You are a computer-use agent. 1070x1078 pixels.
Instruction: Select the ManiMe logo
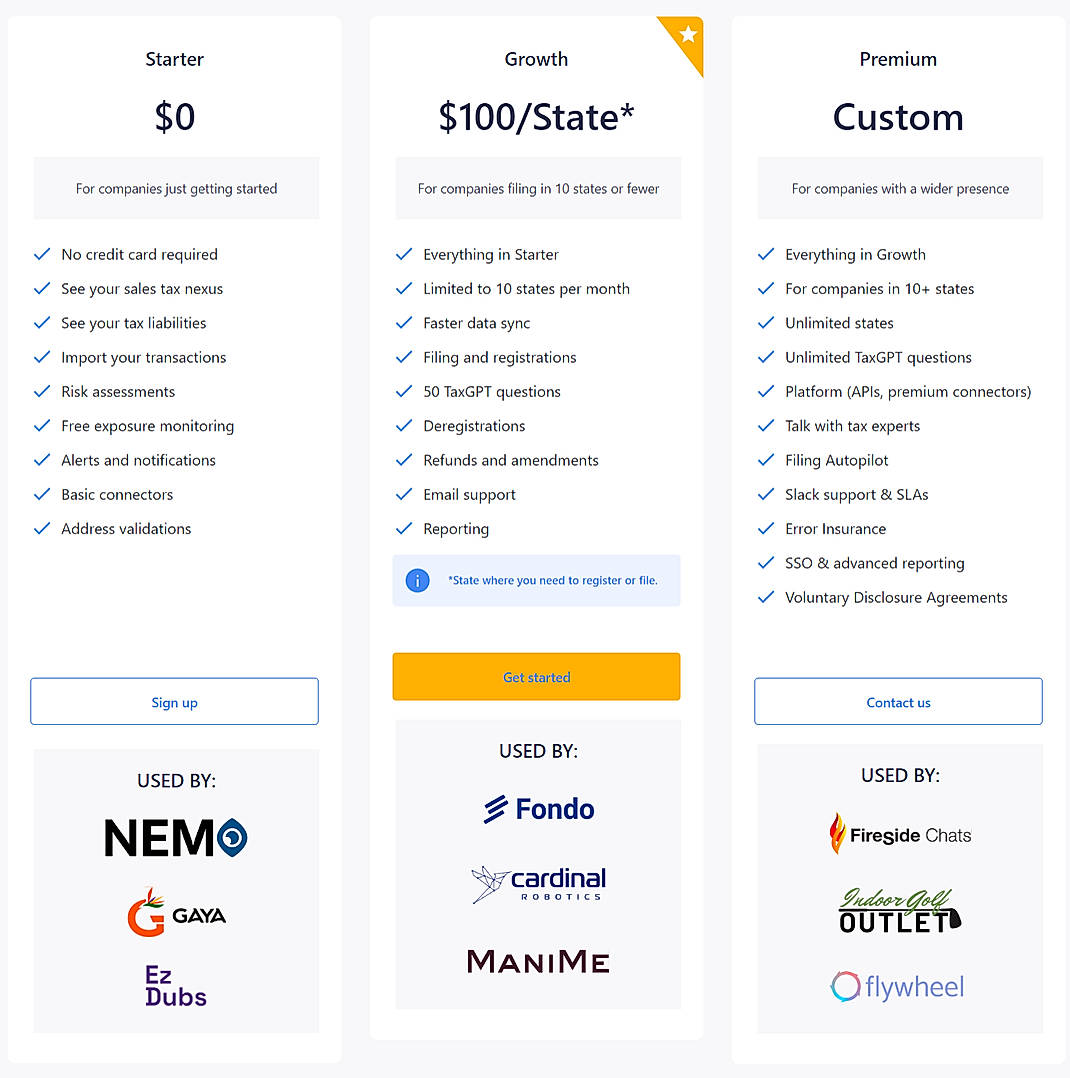click(x=537, y=961)
